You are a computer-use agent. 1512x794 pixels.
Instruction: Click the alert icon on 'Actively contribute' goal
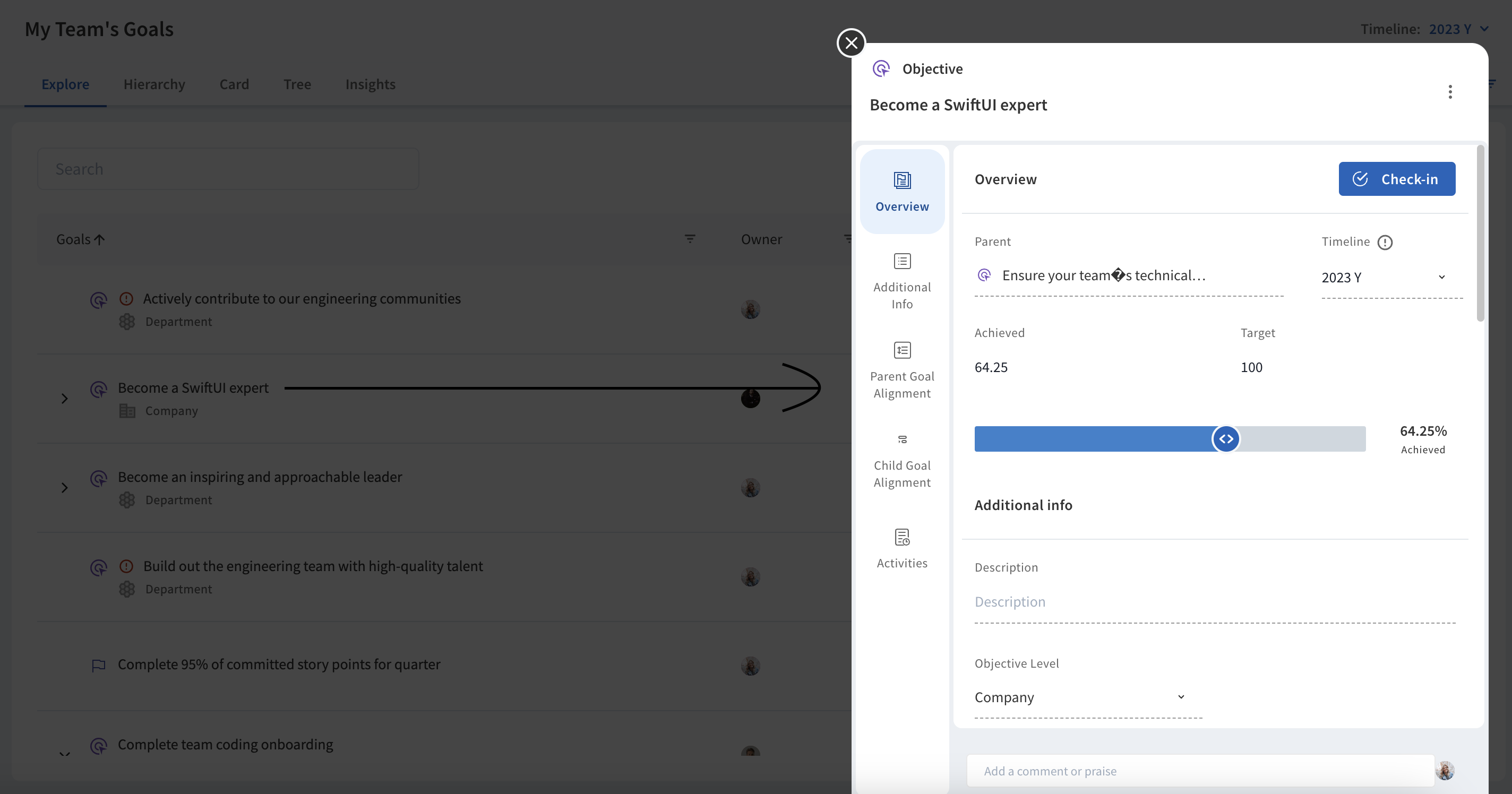[x=126, y=299]
